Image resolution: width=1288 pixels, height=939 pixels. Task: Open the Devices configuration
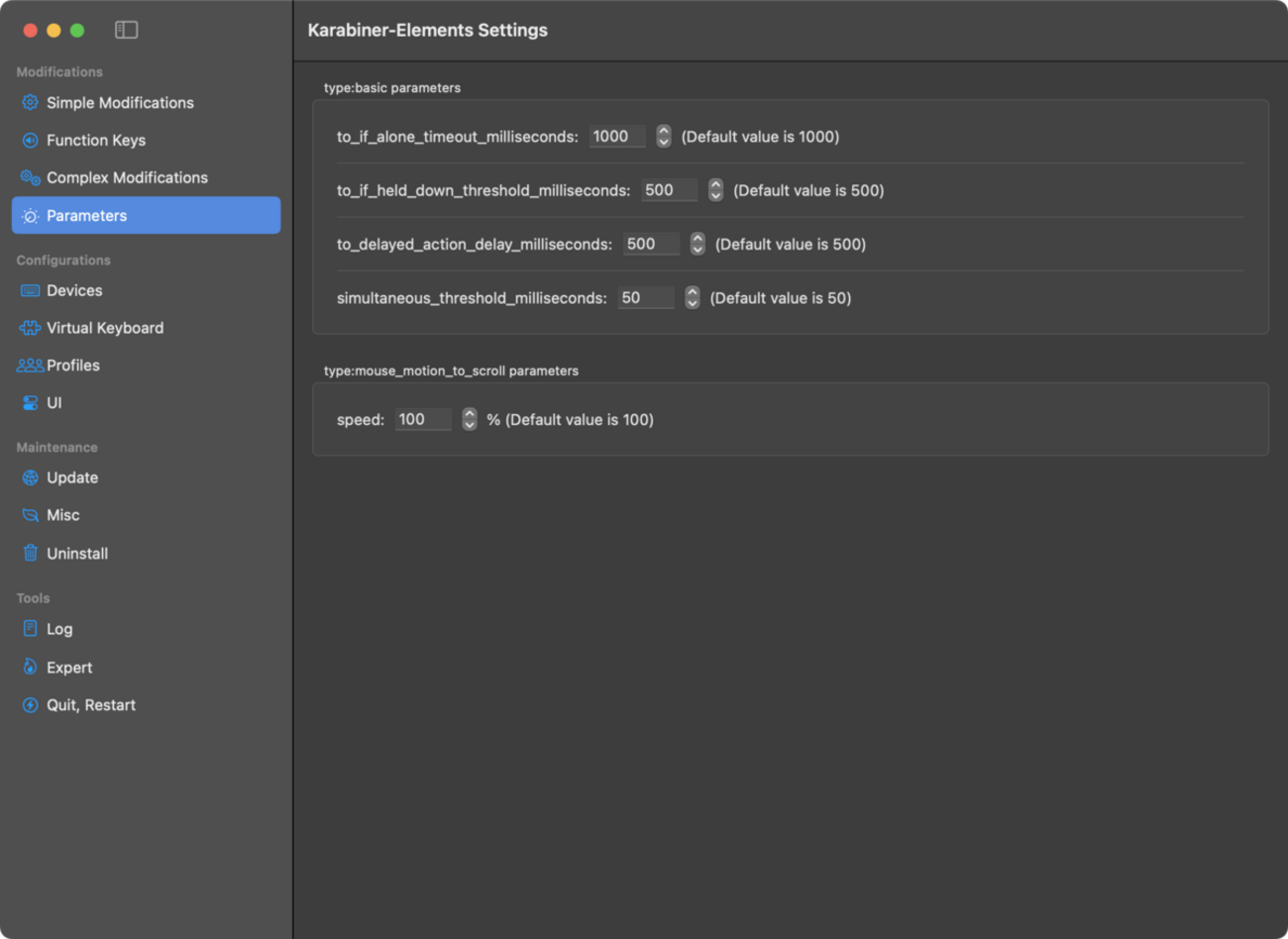pyautogui.click(x=146, y=290)
